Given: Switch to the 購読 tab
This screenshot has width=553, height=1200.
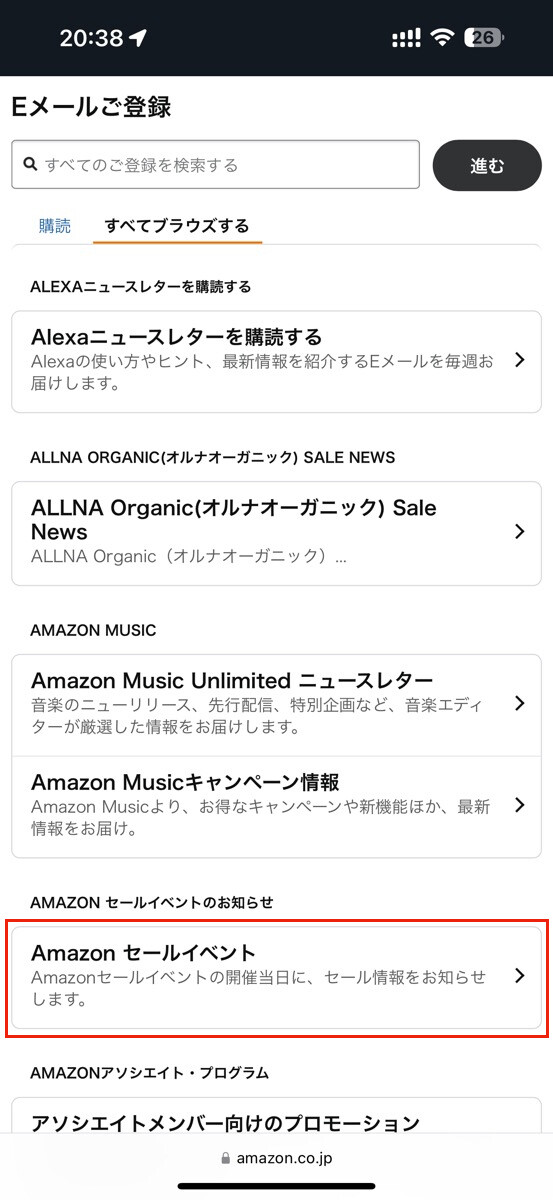Looking at the screenshot, I should tap(55, 225).
